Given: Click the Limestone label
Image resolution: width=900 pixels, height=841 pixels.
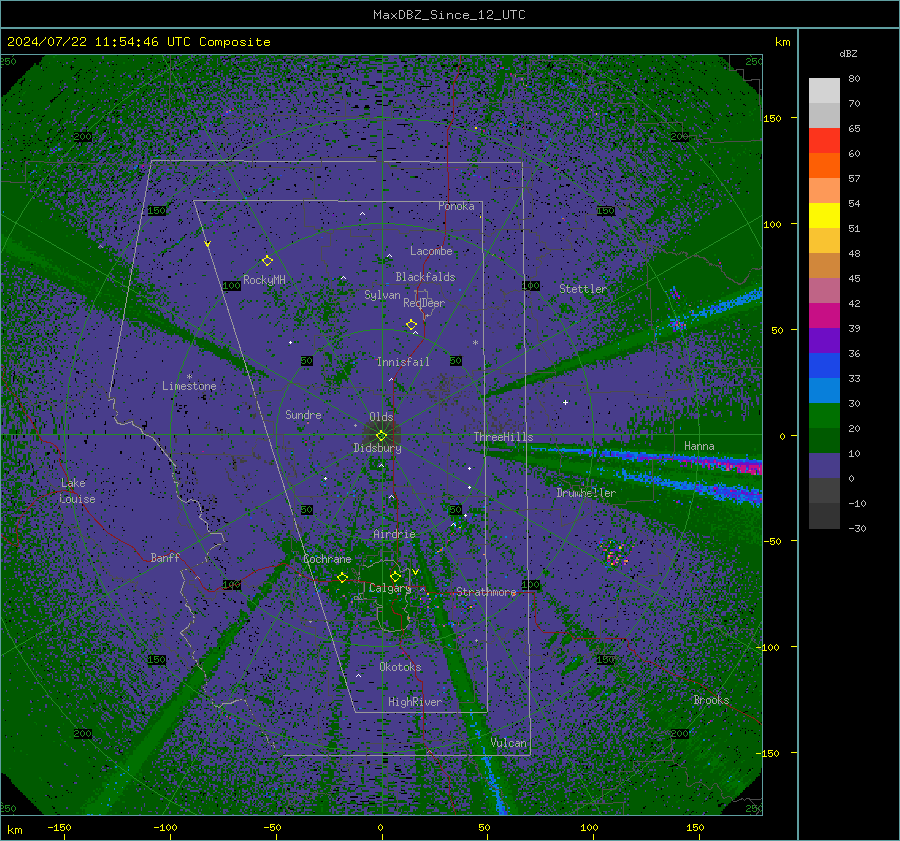Looking at the screenshot, I should pos(189,386).
